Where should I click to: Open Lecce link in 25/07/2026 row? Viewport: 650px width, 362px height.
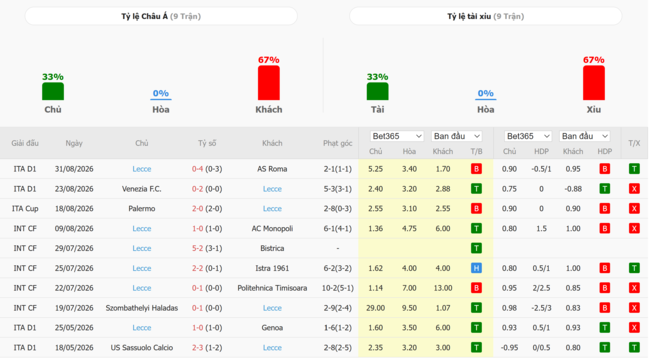tap(142, 268)
